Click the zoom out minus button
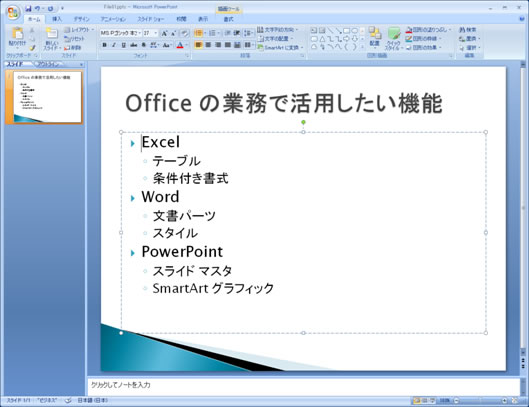Image resolution: width=529 pixels, height=407 pixels. click(456, 401)
